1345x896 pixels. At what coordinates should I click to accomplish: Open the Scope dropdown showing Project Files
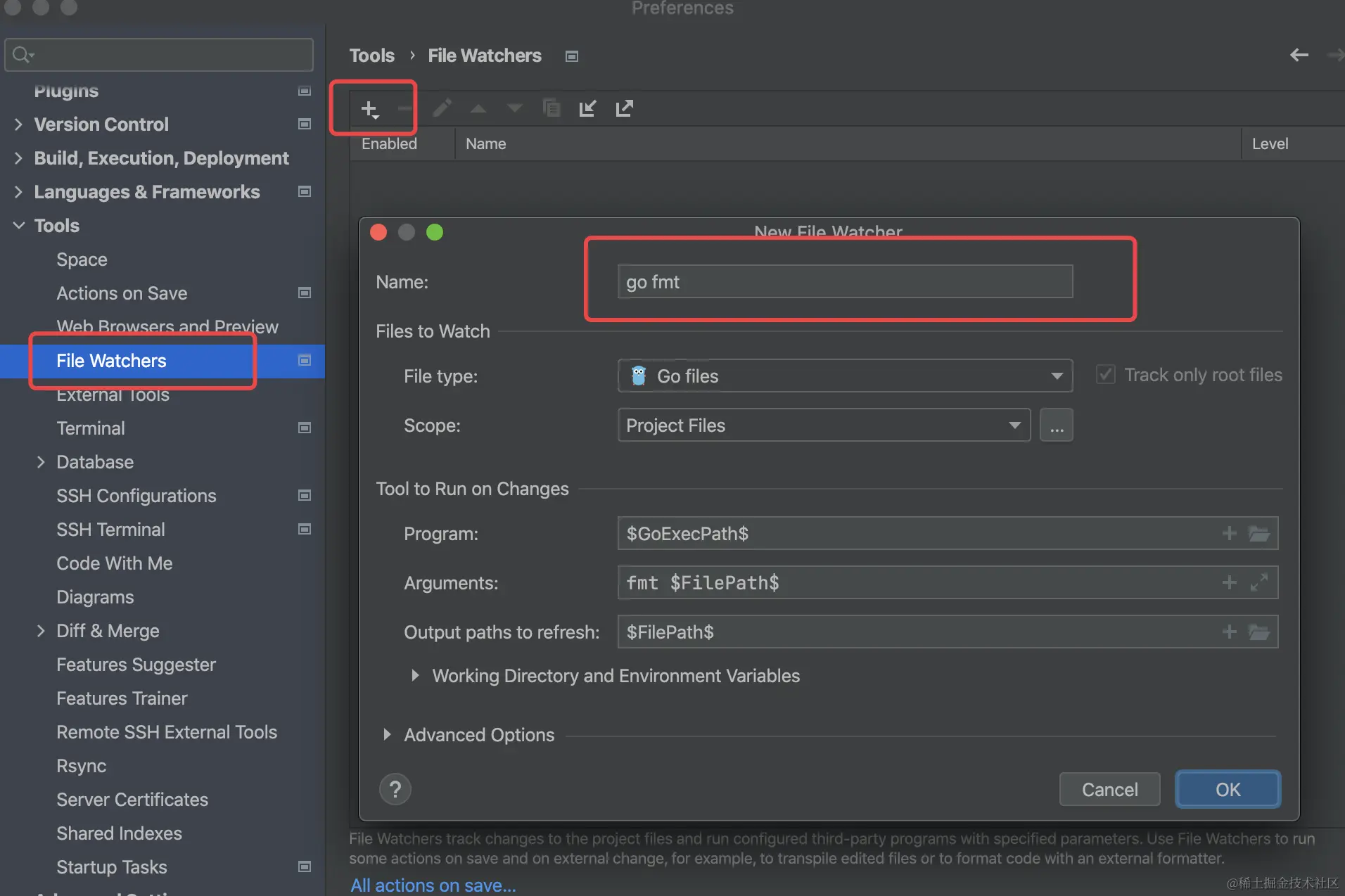[824, 425]
